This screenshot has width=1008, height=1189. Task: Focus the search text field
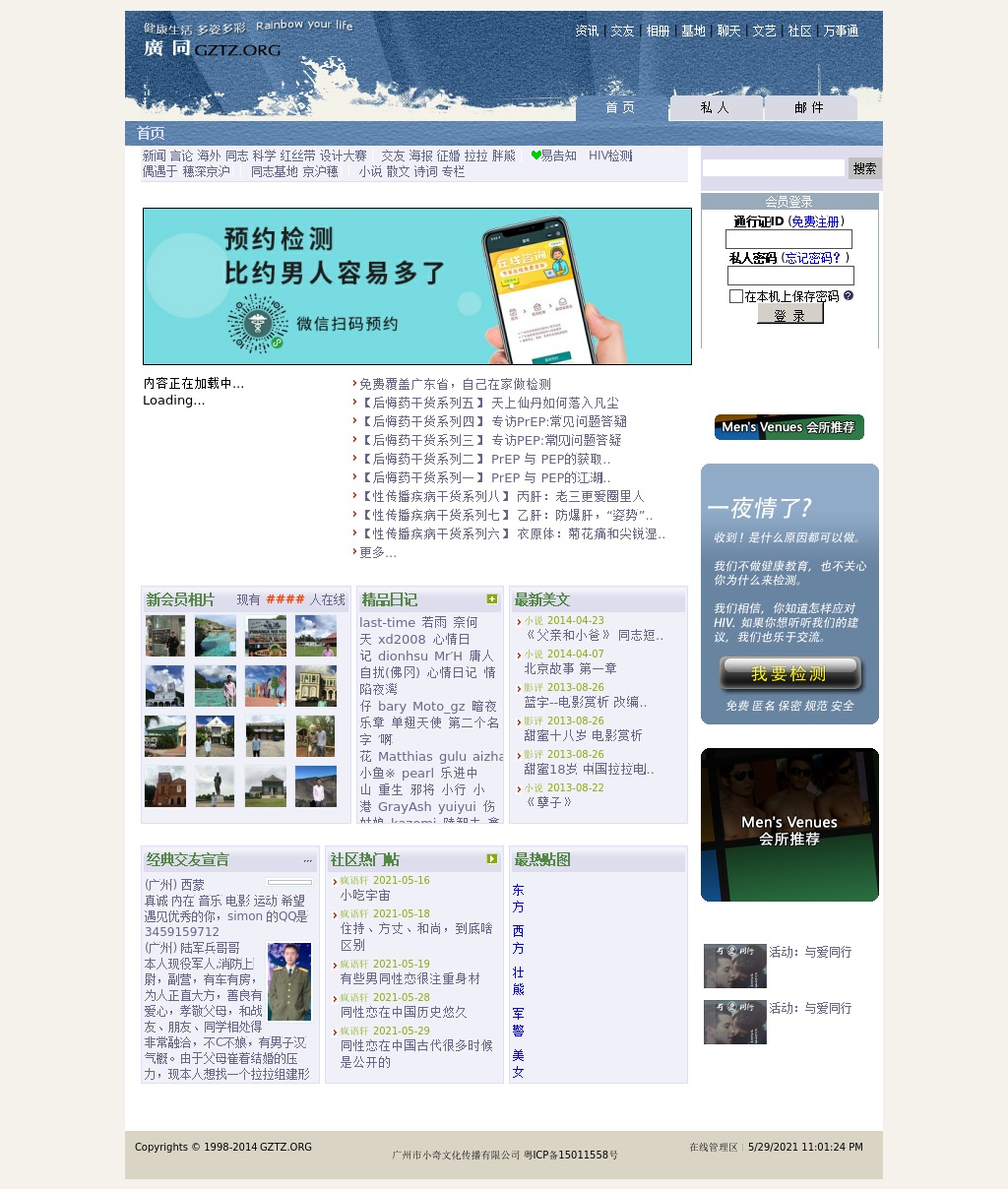pyautogui.click(x=774, y=168)
